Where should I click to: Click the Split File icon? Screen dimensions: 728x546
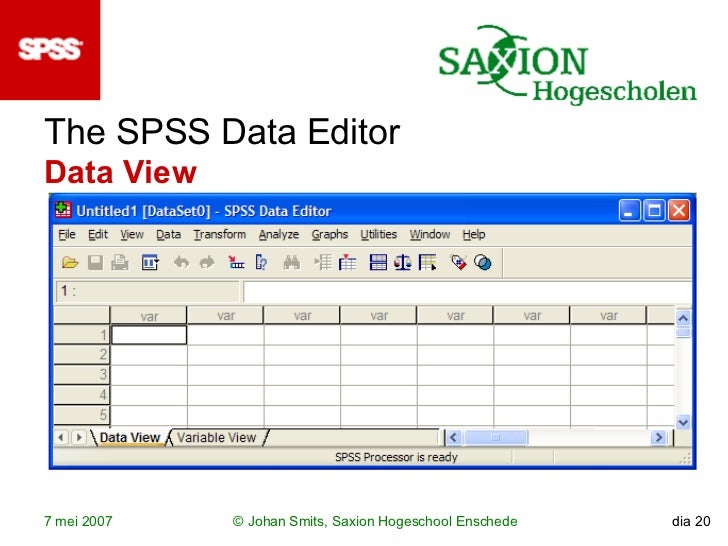coord(378,263)
